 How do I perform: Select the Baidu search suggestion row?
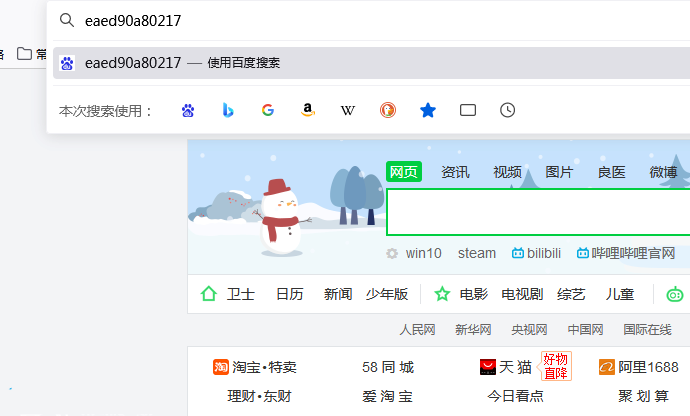pyautogui.click(x=371, y=63)
